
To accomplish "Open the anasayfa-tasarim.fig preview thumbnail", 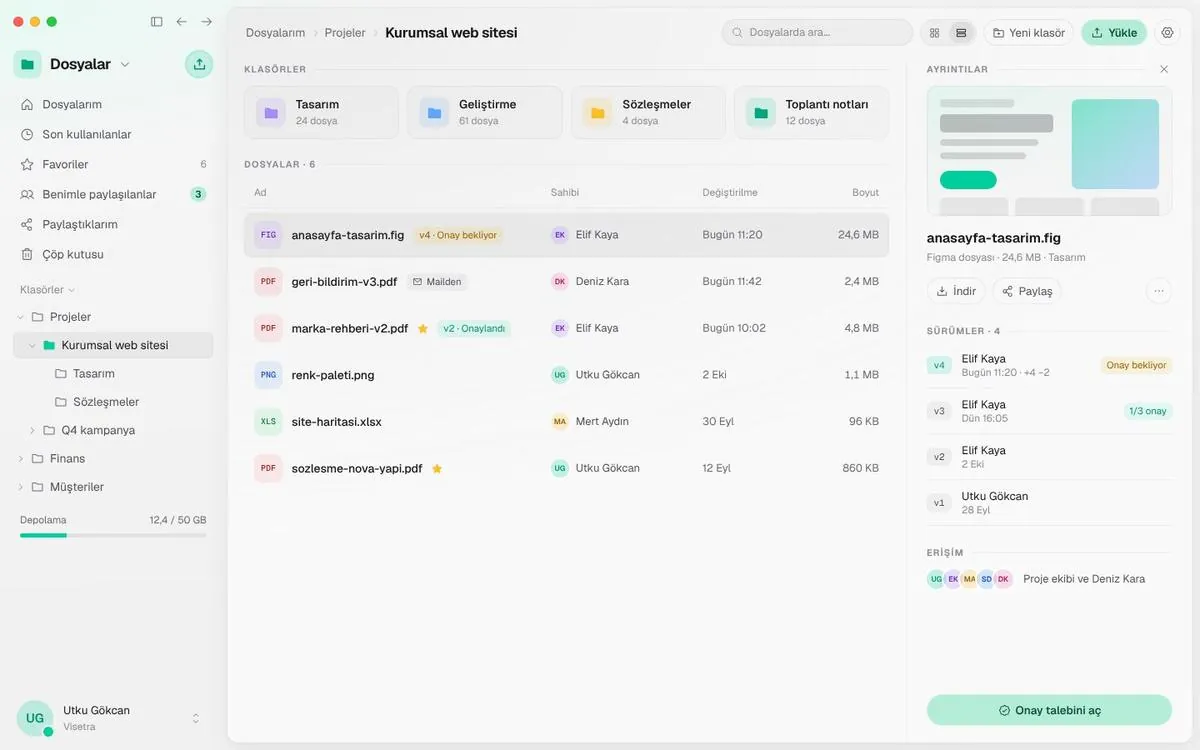I will 1049,151.
